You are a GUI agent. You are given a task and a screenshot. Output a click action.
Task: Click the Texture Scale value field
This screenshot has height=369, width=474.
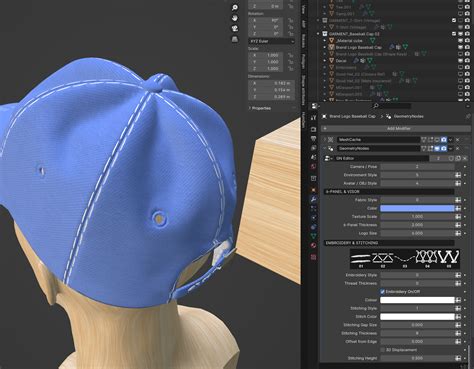[417, 217]
